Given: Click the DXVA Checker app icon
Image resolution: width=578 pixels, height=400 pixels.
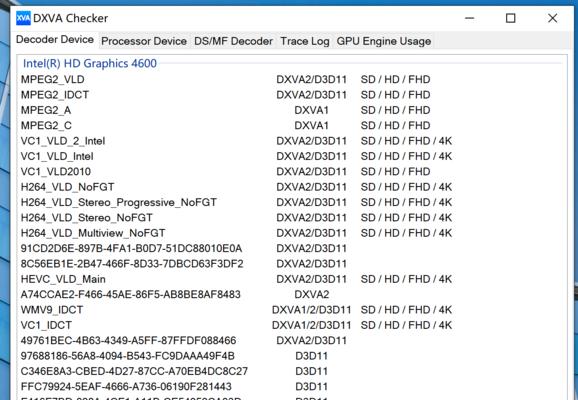Looking at the screenshot, I should pos(23,18).
